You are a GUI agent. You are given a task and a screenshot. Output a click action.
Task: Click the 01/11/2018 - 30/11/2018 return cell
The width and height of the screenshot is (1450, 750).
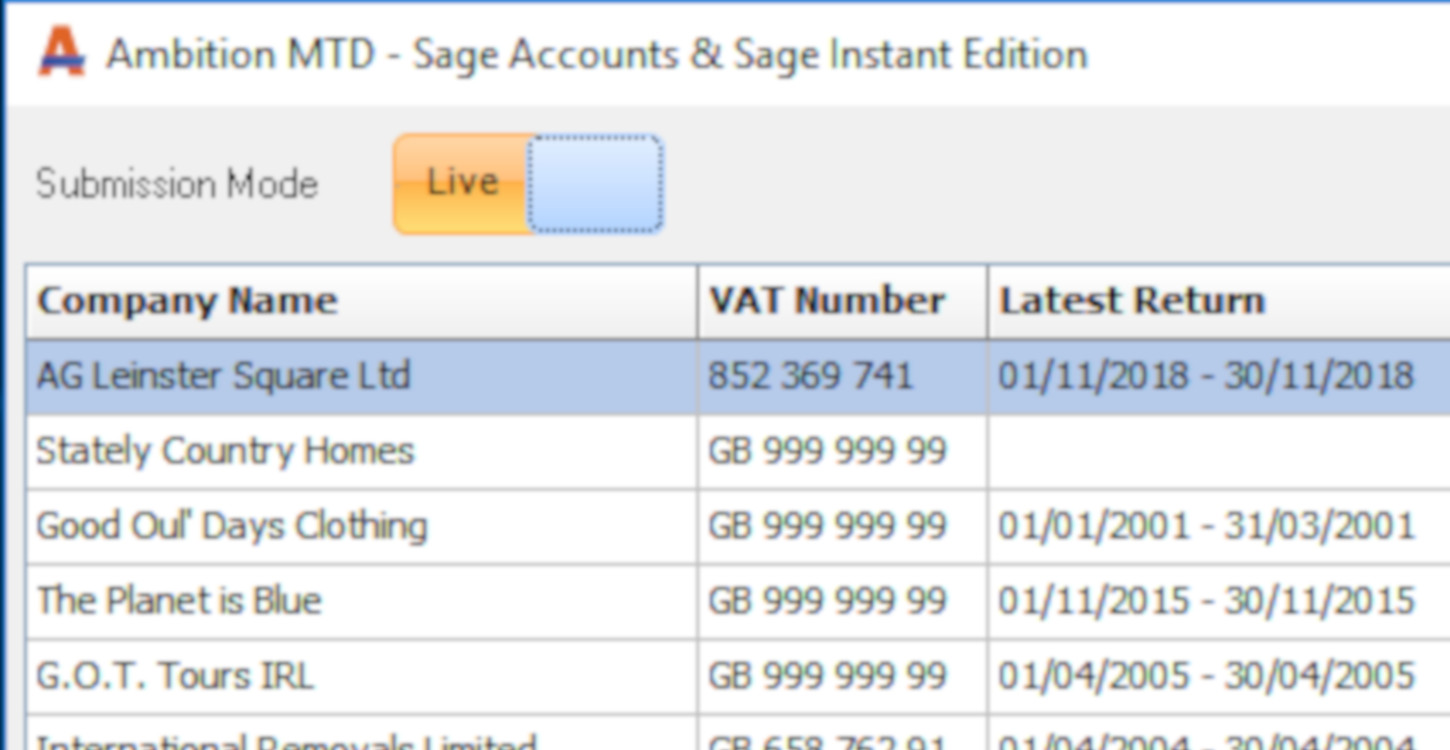click(1206, 376)
